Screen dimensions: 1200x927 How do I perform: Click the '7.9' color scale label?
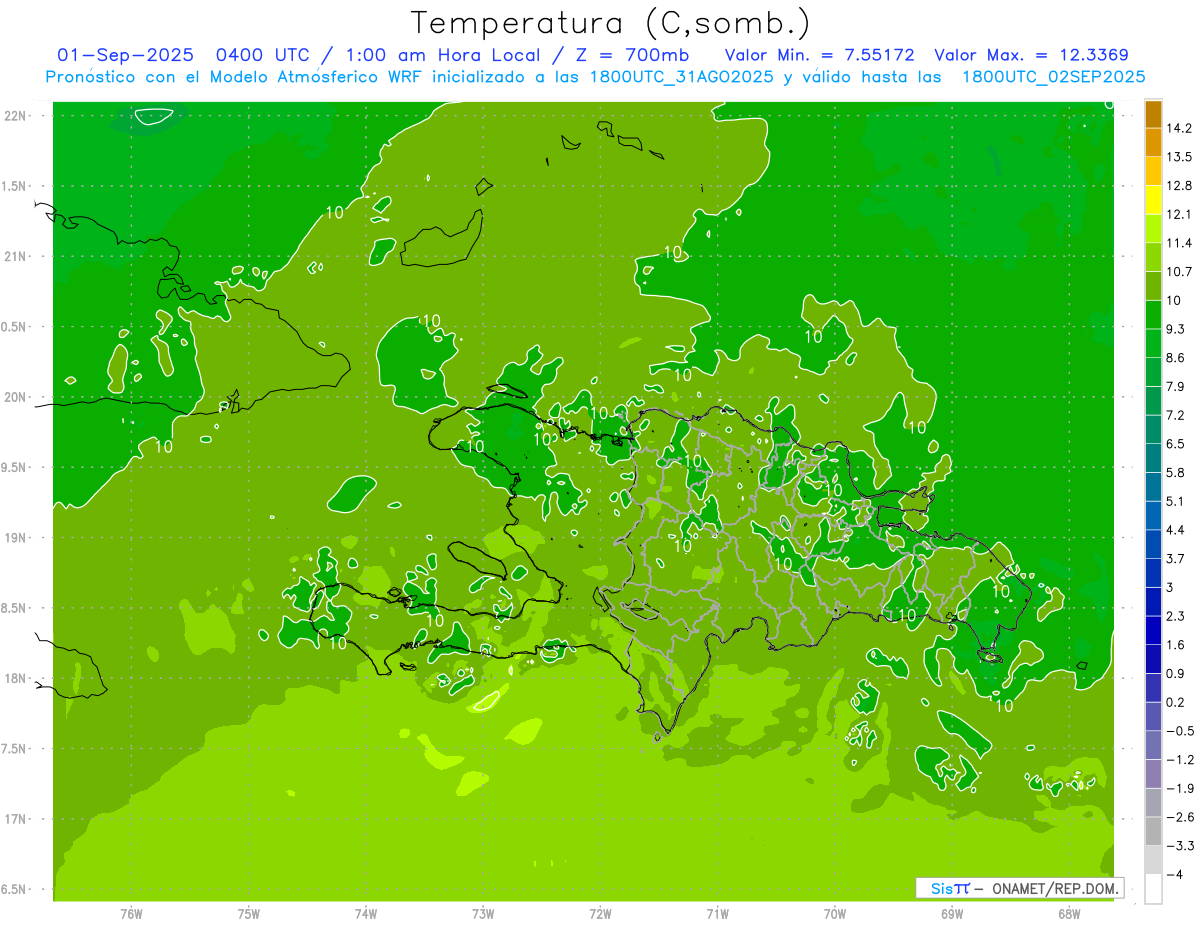click(1176, 386)
